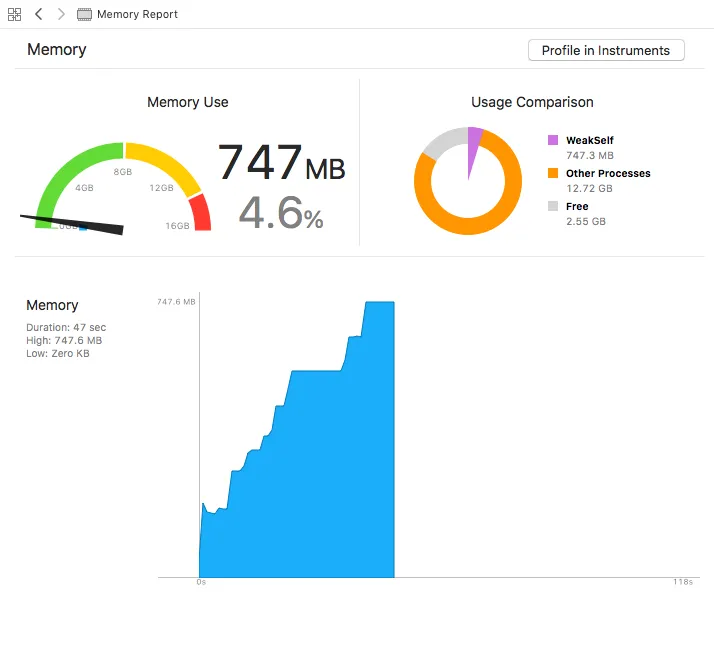
Task: Click the 747.6 MB graph axis label
Action: pos(176,301)
